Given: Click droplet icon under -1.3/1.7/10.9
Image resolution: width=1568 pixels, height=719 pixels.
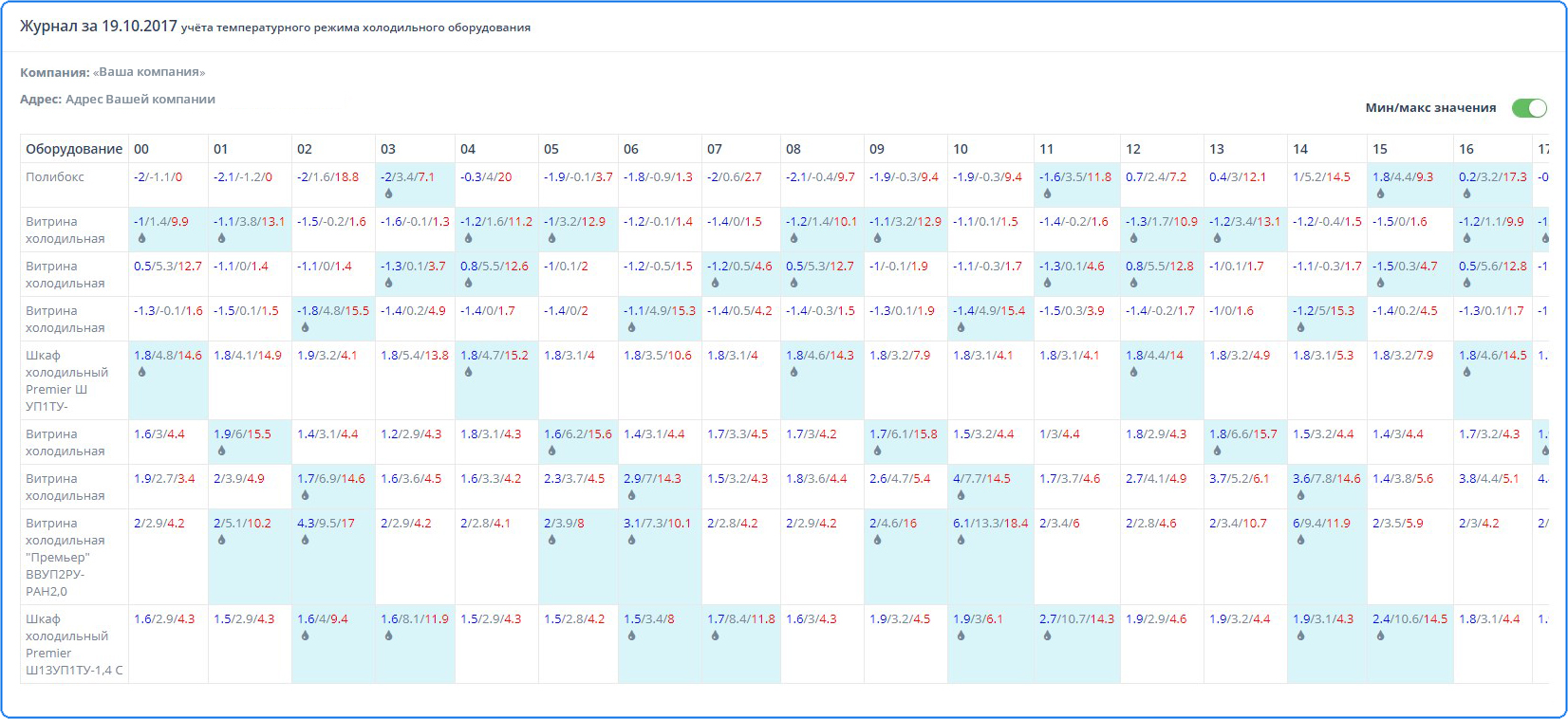Looking at the screenshot, I should (x=1133, y=238).
